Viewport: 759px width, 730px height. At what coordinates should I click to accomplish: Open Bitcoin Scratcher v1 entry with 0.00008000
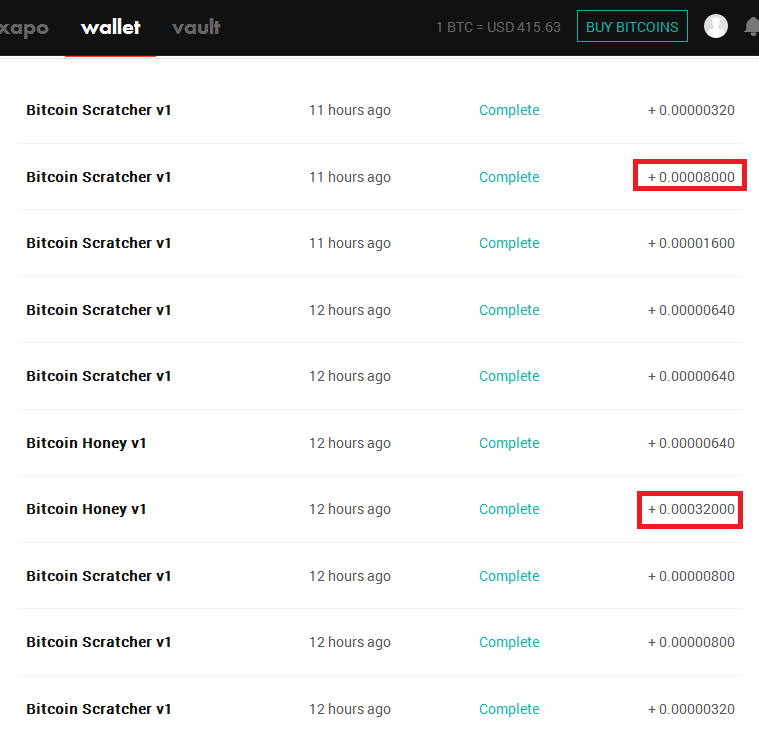click(99, 177)
